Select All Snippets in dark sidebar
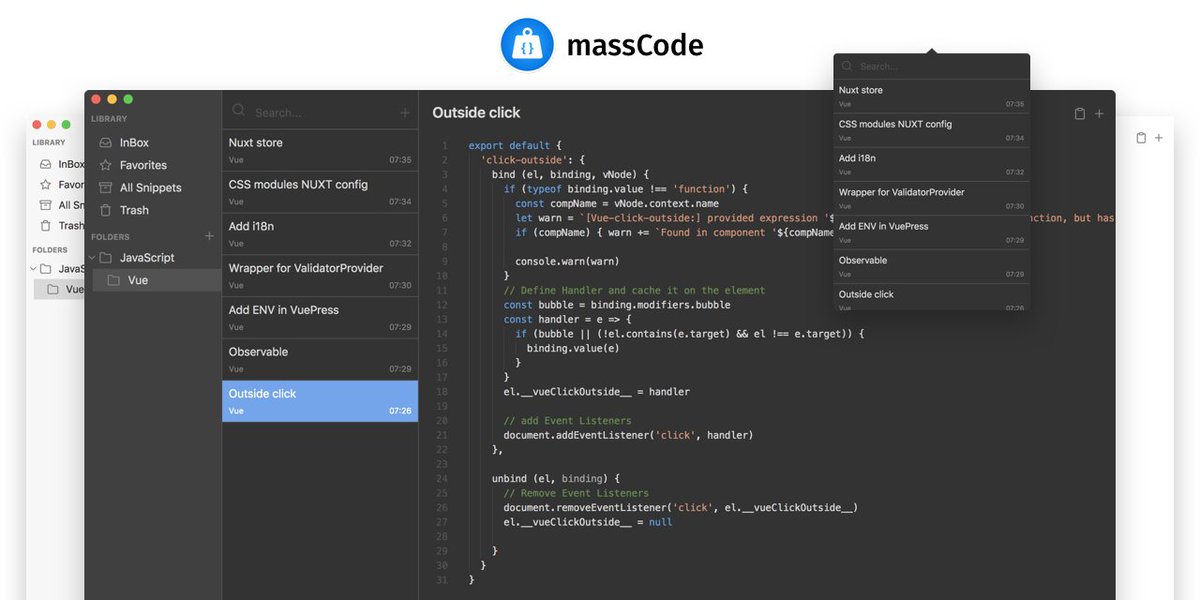 [x=152, y=187]
